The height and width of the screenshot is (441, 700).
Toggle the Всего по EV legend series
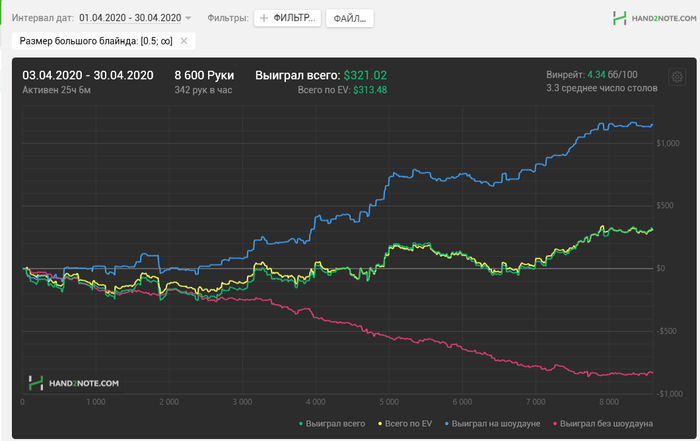click(x=405, y=424)
